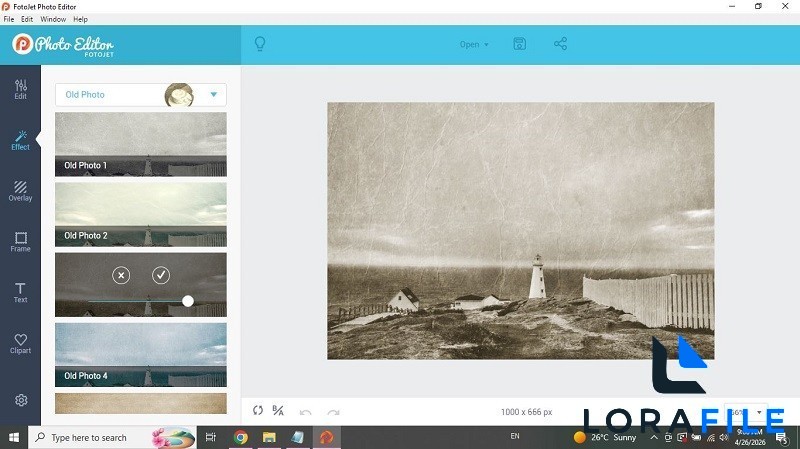Click the undo arrow below canvas
The width and height of the screenshot is (800, 449).
tap(306, 412)
